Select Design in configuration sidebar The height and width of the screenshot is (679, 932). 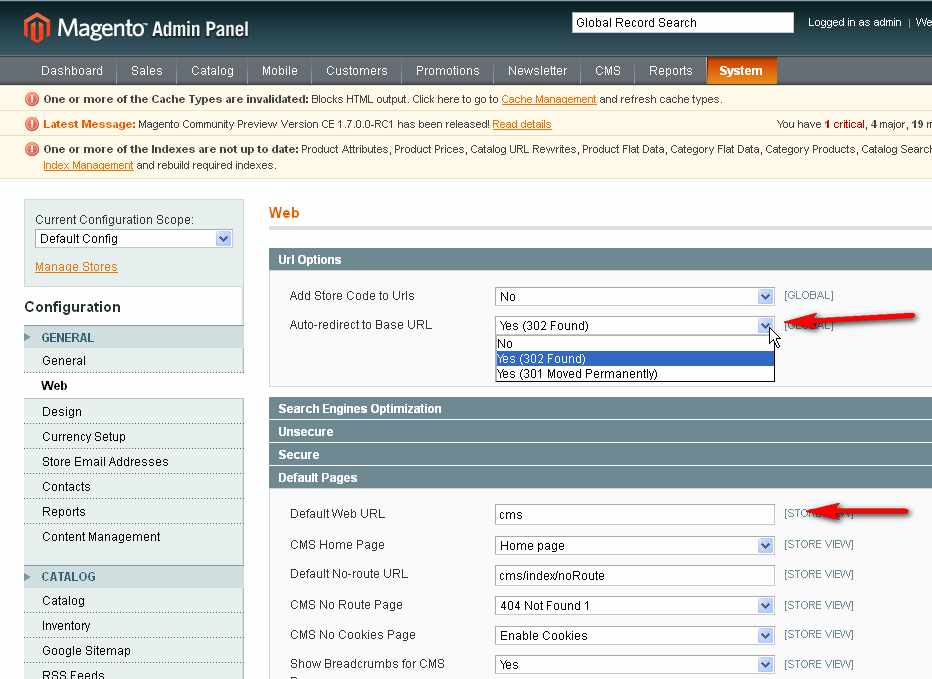62,412
